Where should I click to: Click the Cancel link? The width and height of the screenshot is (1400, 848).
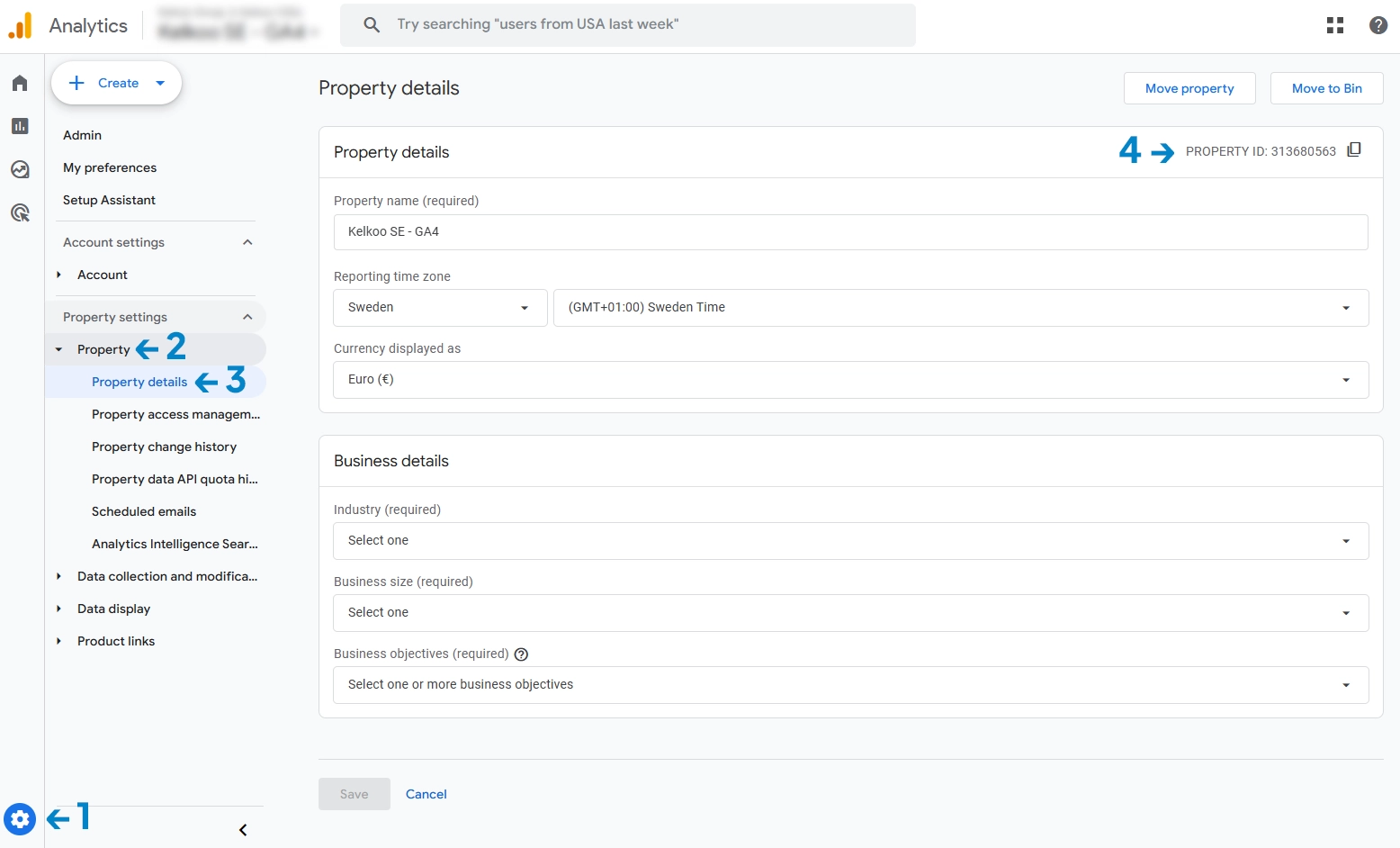(x=426, y=794)
